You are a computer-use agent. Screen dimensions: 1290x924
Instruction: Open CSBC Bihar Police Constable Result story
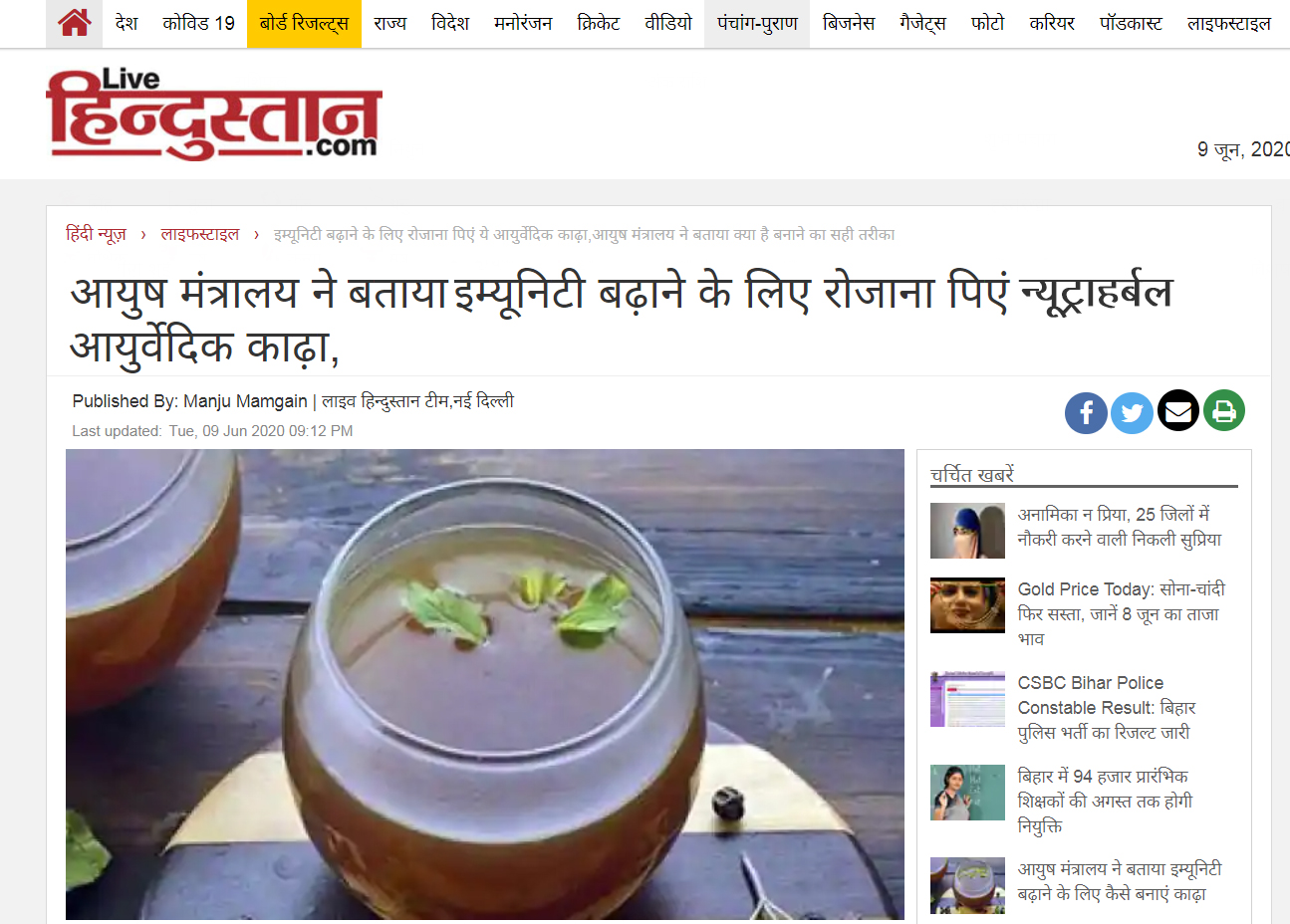coord(1106,707)
